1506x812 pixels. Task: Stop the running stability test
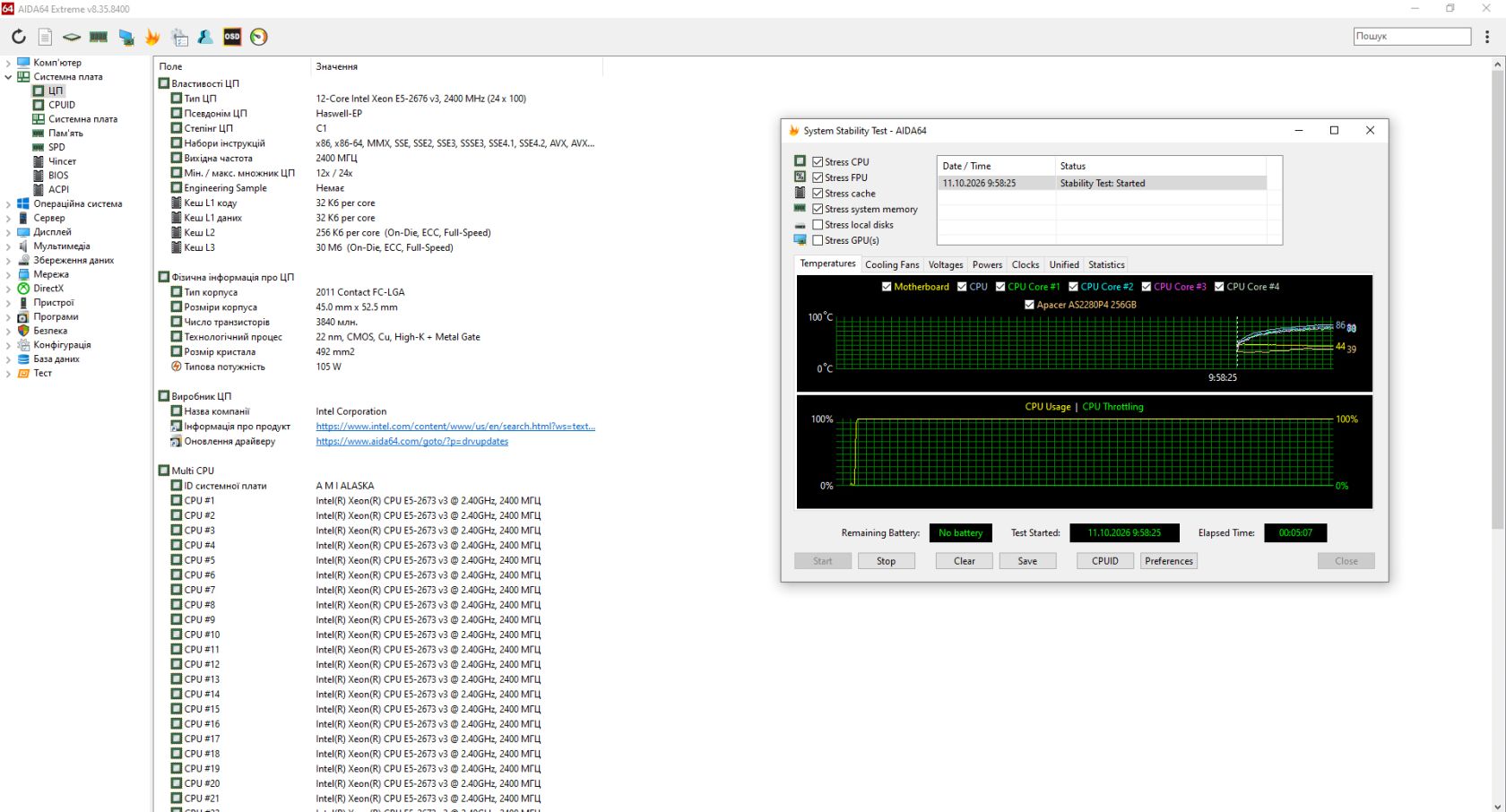coord(886,561)
